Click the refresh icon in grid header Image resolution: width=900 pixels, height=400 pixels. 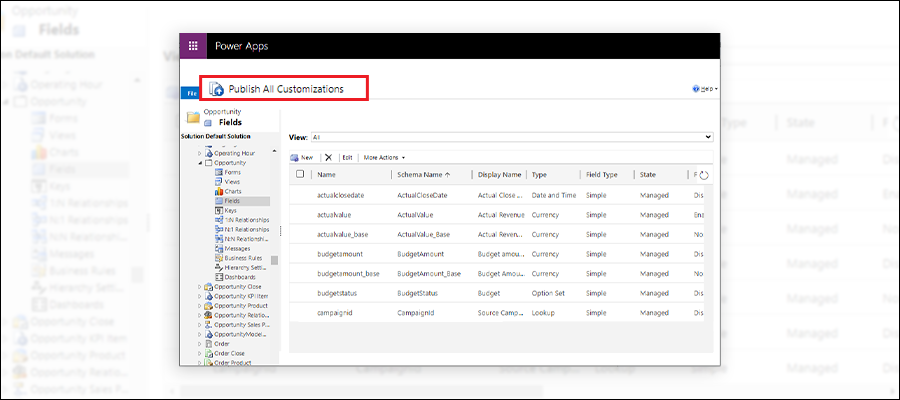704,176
